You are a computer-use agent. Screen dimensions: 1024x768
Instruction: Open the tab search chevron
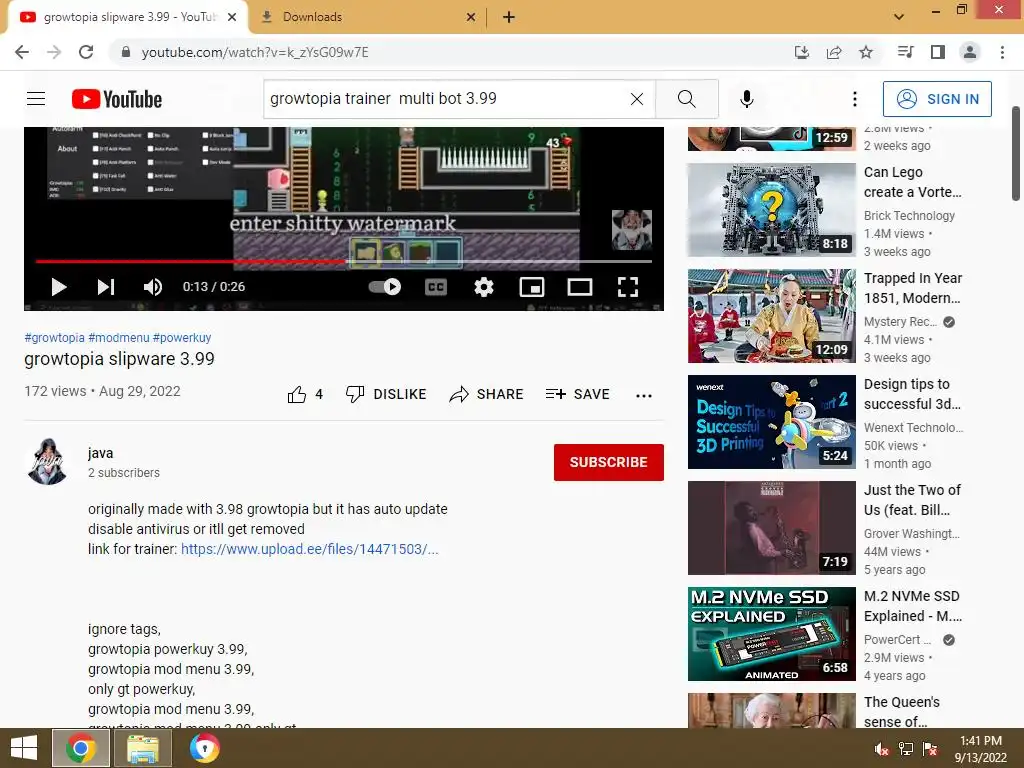pos(899,17)
